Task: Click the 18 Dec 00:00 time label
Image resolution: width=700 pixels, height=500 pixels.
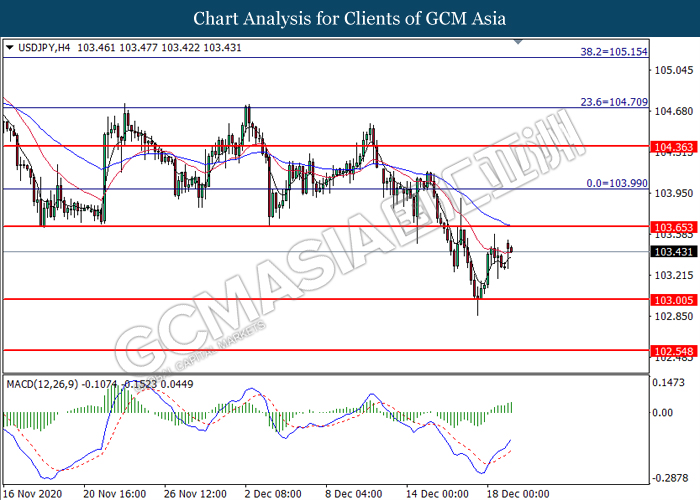Action: [518, 494]
